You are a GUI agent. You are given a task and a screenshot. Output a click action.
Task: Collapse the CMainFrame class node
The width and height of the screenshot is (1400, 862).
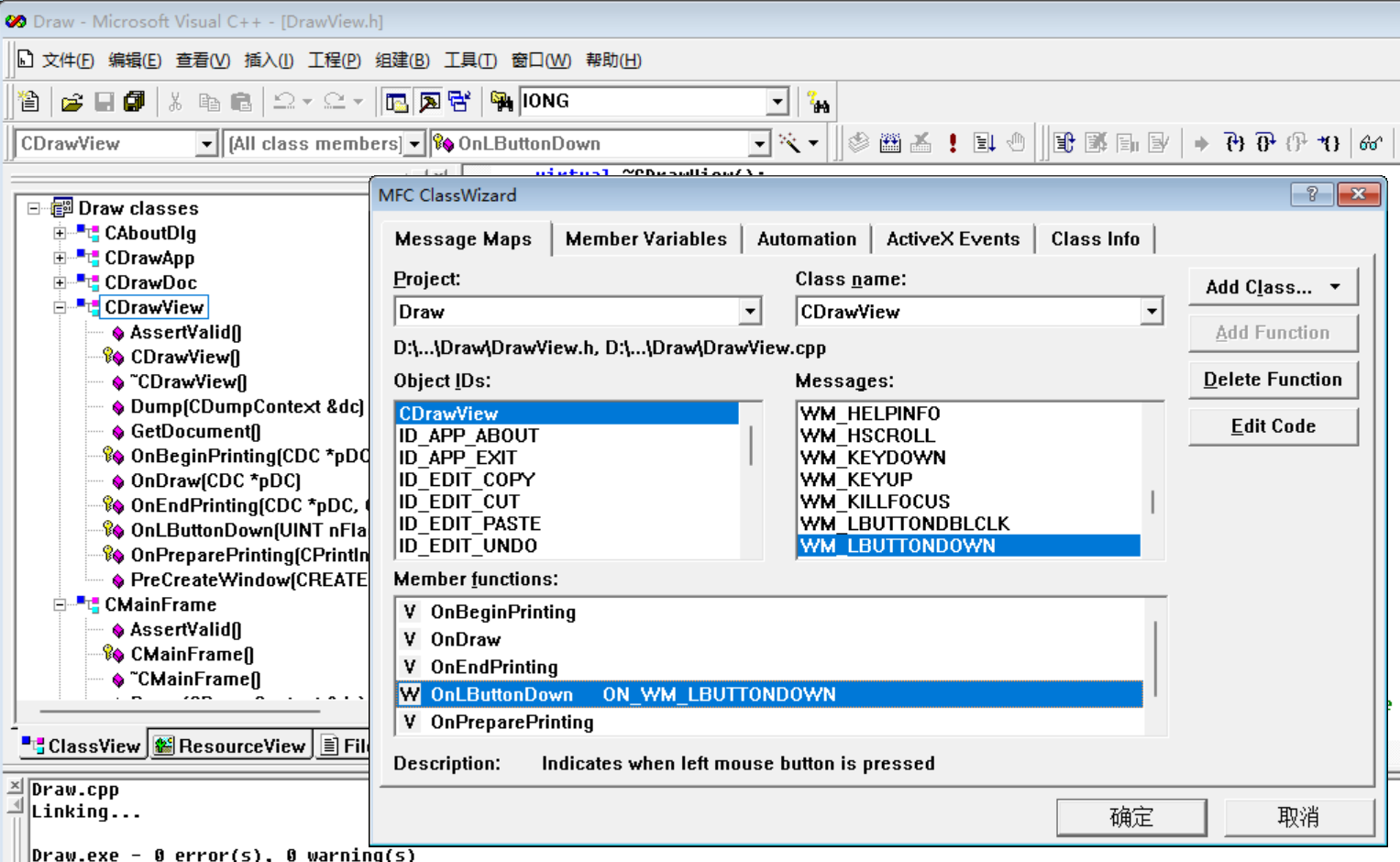coord(60,604)
